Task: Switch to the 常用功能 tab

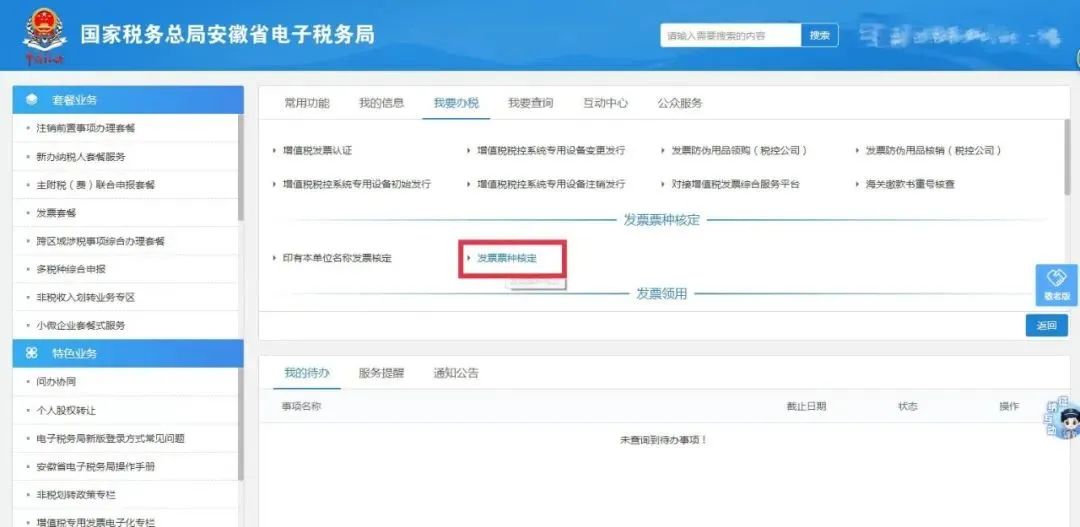Action: [307, 103]
